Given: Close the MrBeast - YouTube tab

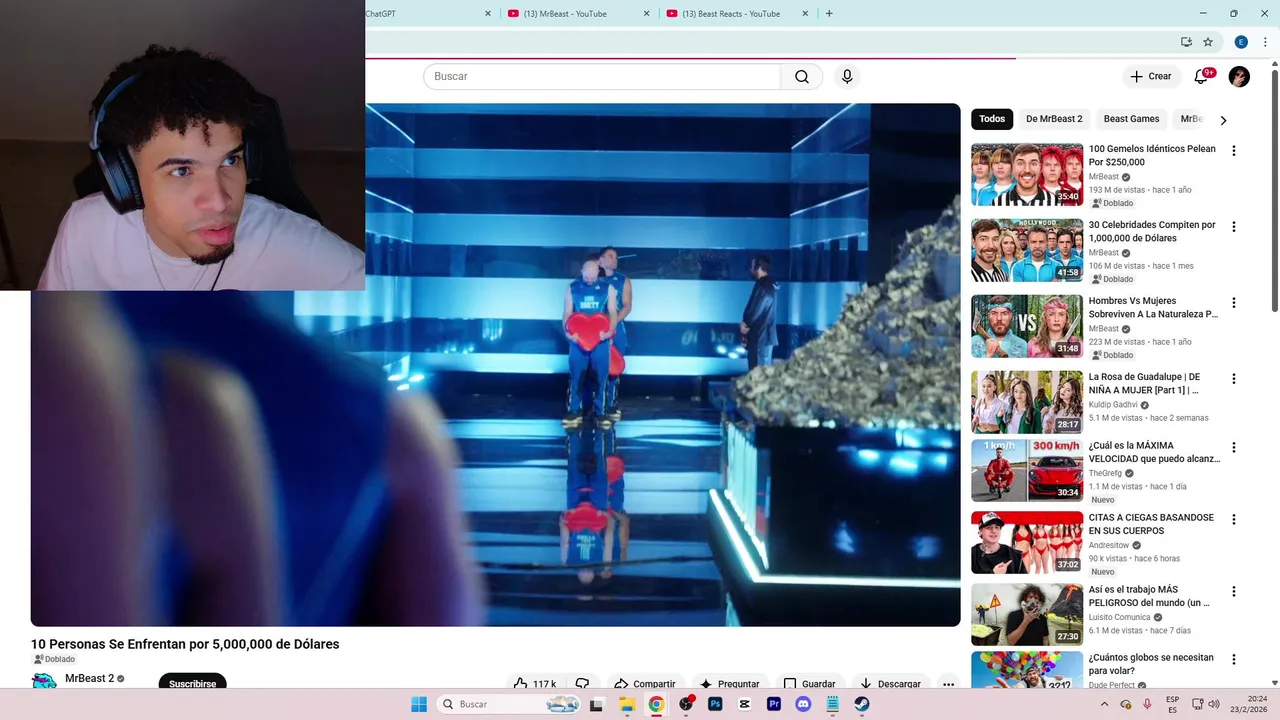Looking at the screenshot, I should pyautogui.click(x=646, y=14).
